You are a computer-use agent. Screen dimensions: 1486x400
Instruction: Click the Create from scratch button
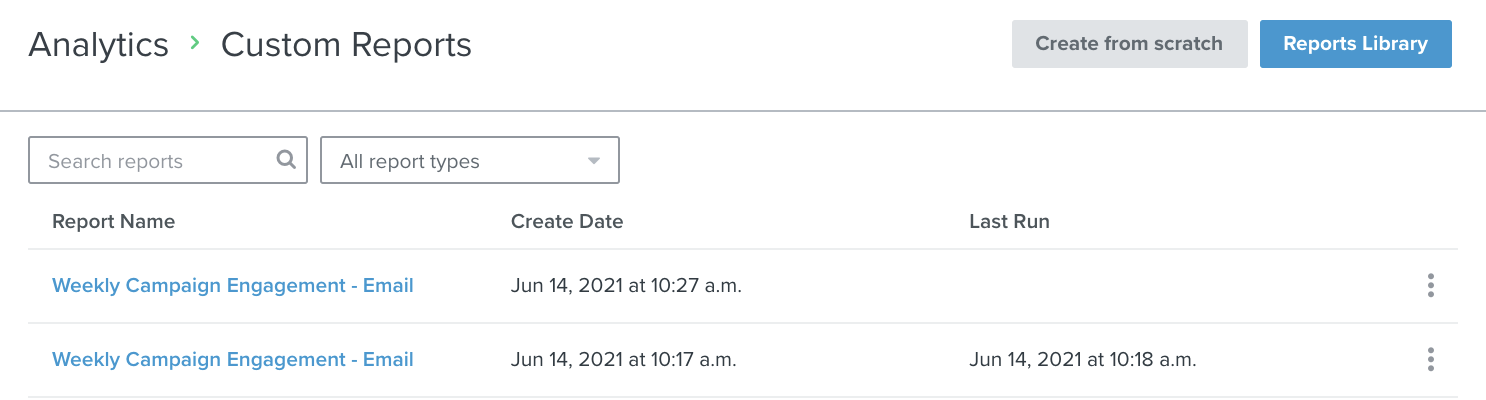(x=1129, y=44)
